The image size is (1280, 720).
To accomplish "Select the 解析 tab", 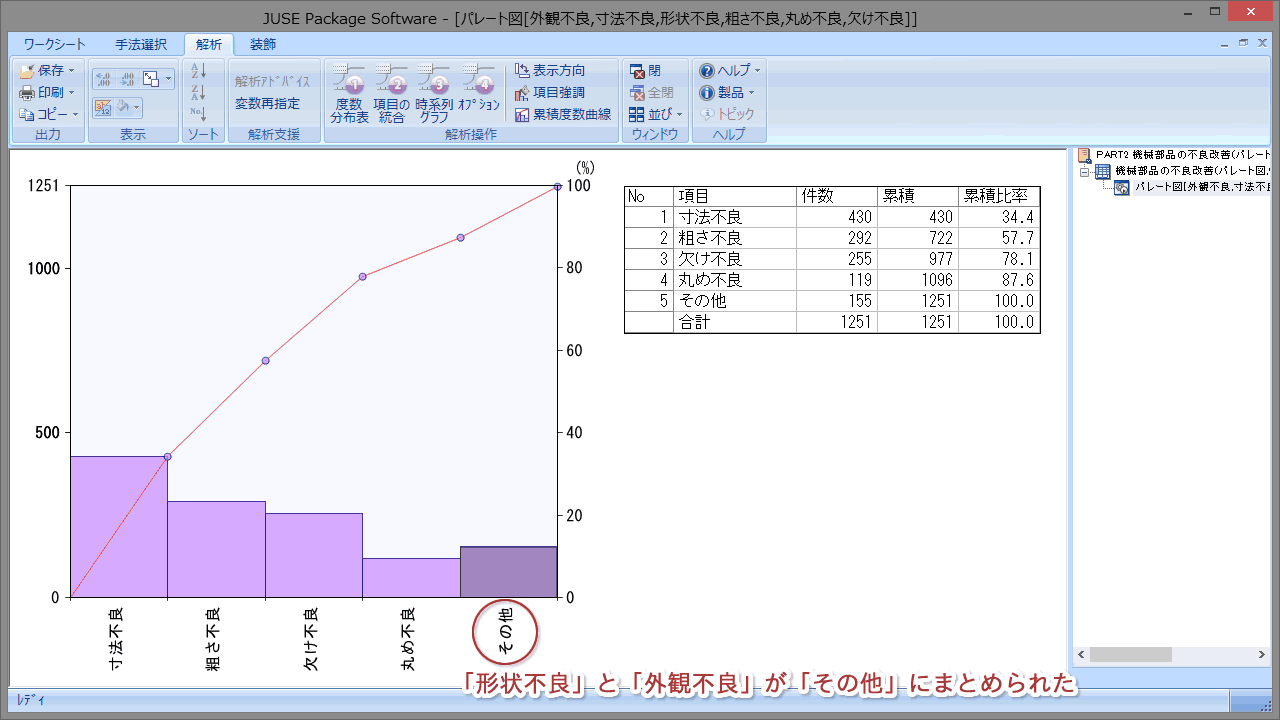I will click(209, 44).
